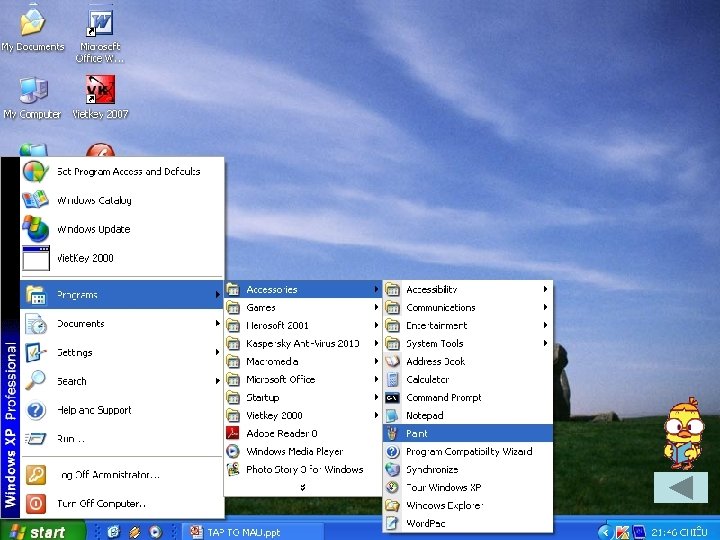Screen dimensions: 720x540
Task: Click the Adobe Reader icon
Action: pyautogui.click(x=233, y=433)
